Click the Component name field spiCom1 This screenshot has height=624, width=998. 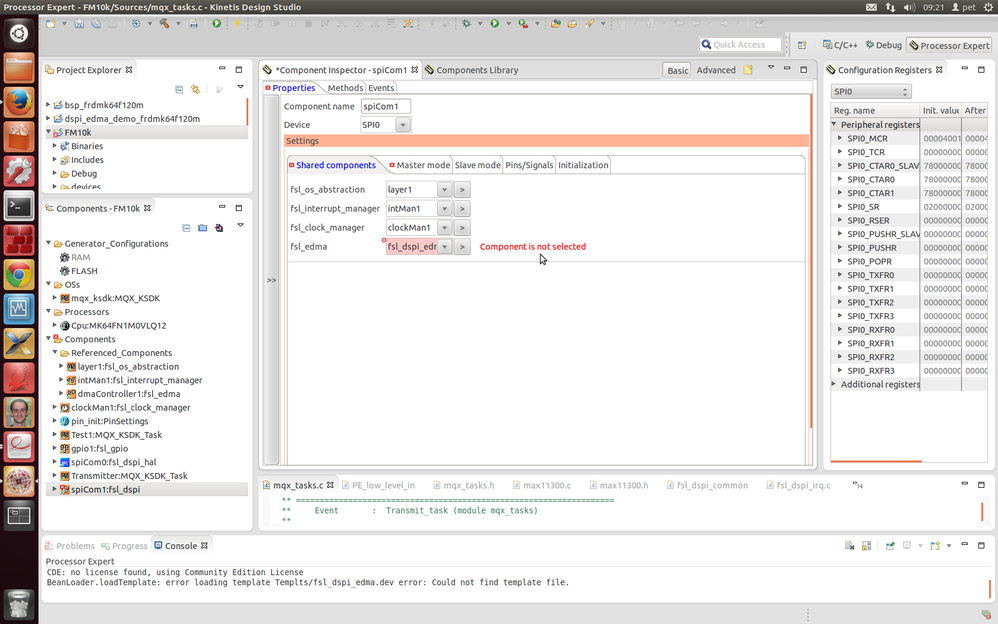[386, 106]
